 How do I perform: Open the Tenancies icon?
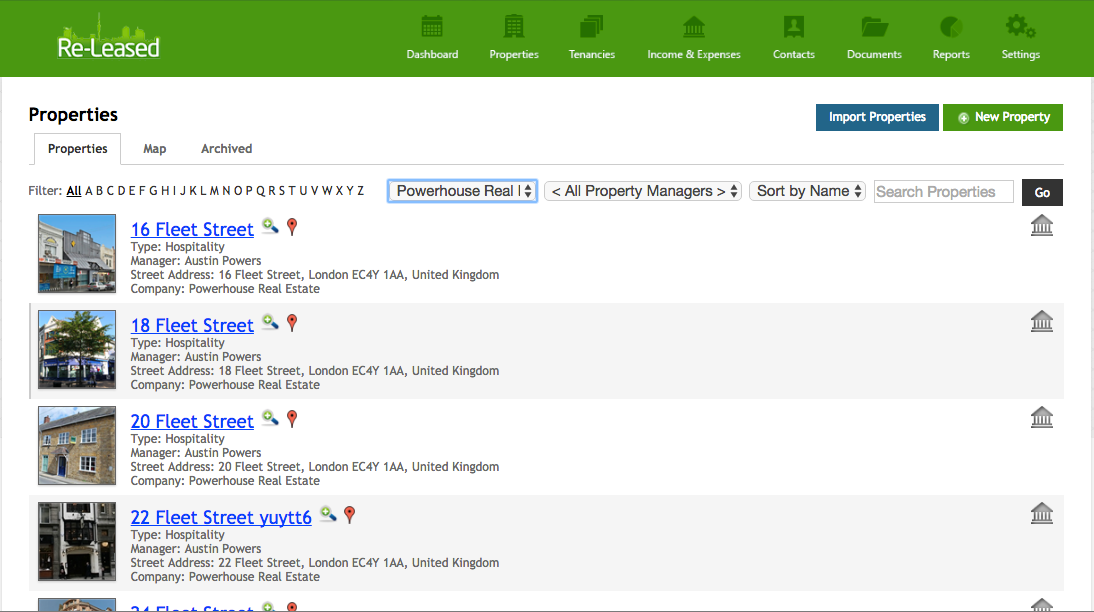pos(591,27)
